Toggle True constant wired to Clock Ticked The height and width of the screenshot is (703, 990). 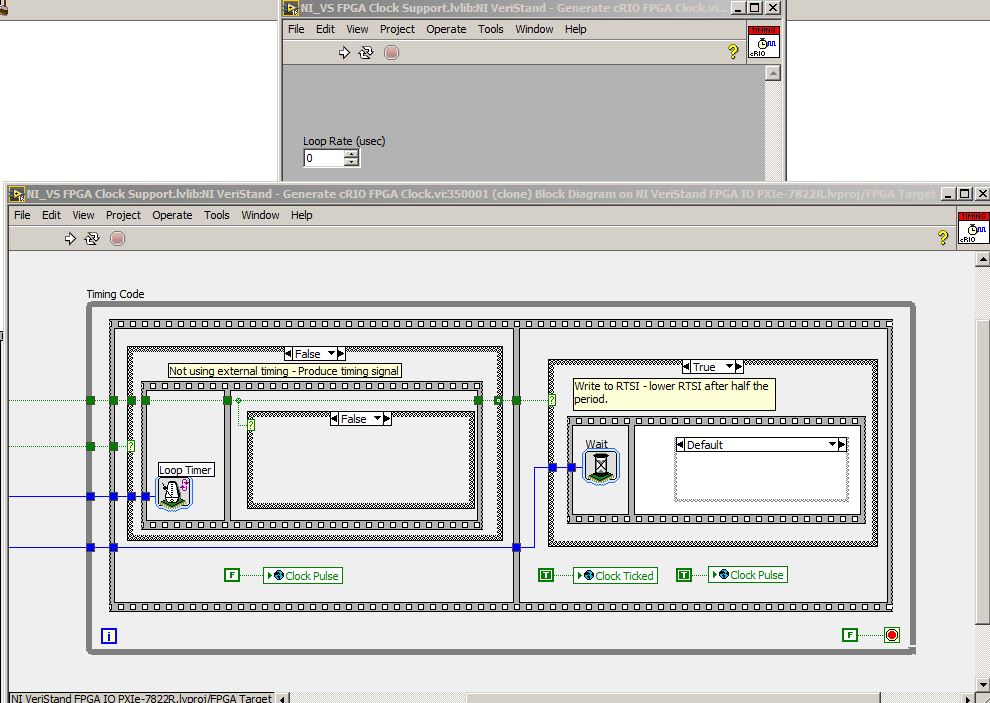click(x=546, y=575)
